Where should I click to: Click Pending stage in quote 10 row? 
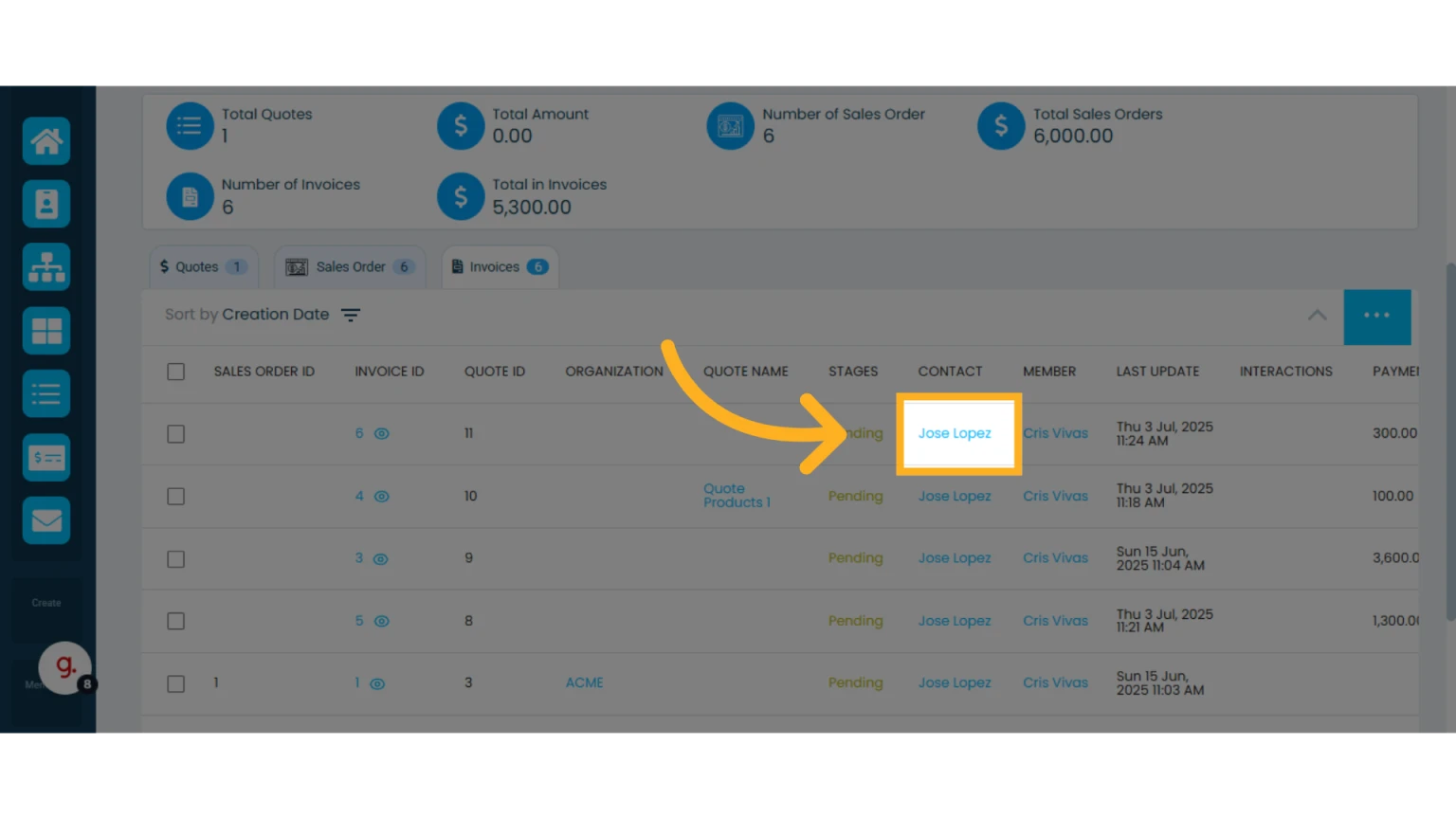point(855,496)
